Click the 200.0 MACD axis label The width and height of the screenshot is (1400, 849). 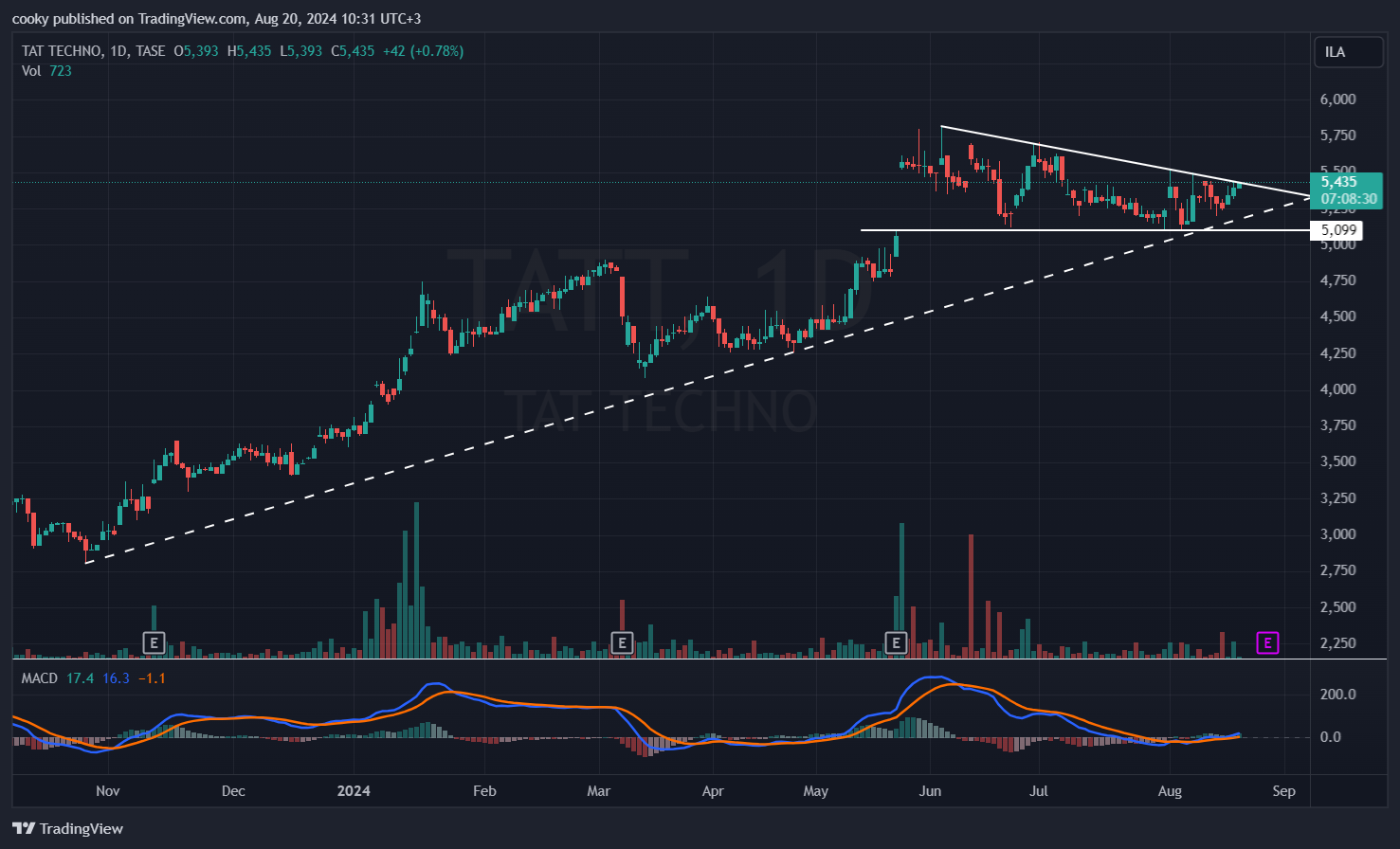[1337, 695]
